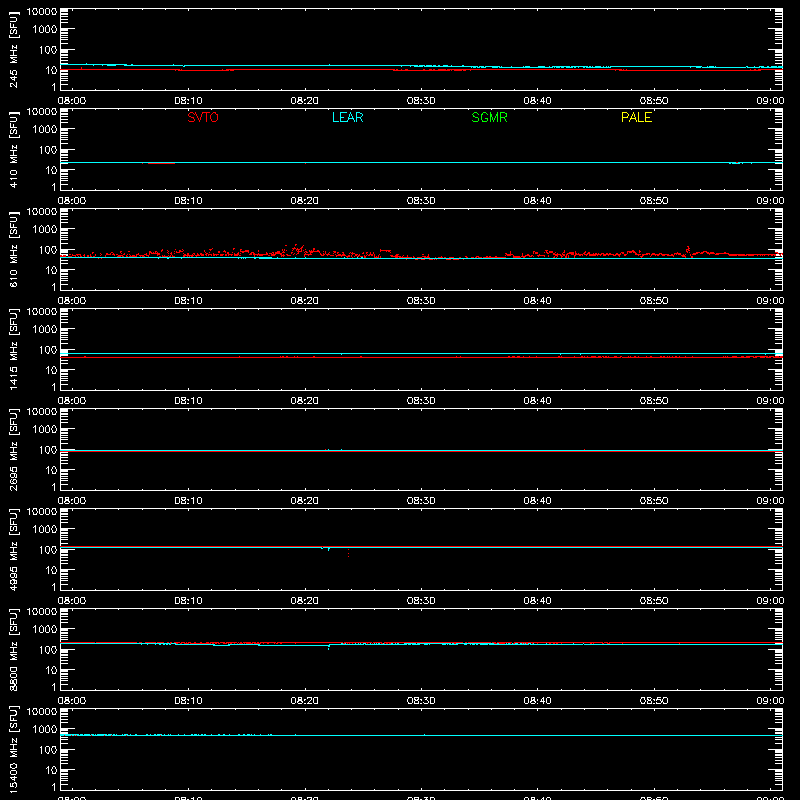Click the 1000 tick label of 15400 MHz panel
The image size is (800, 800).
[45, 729]
